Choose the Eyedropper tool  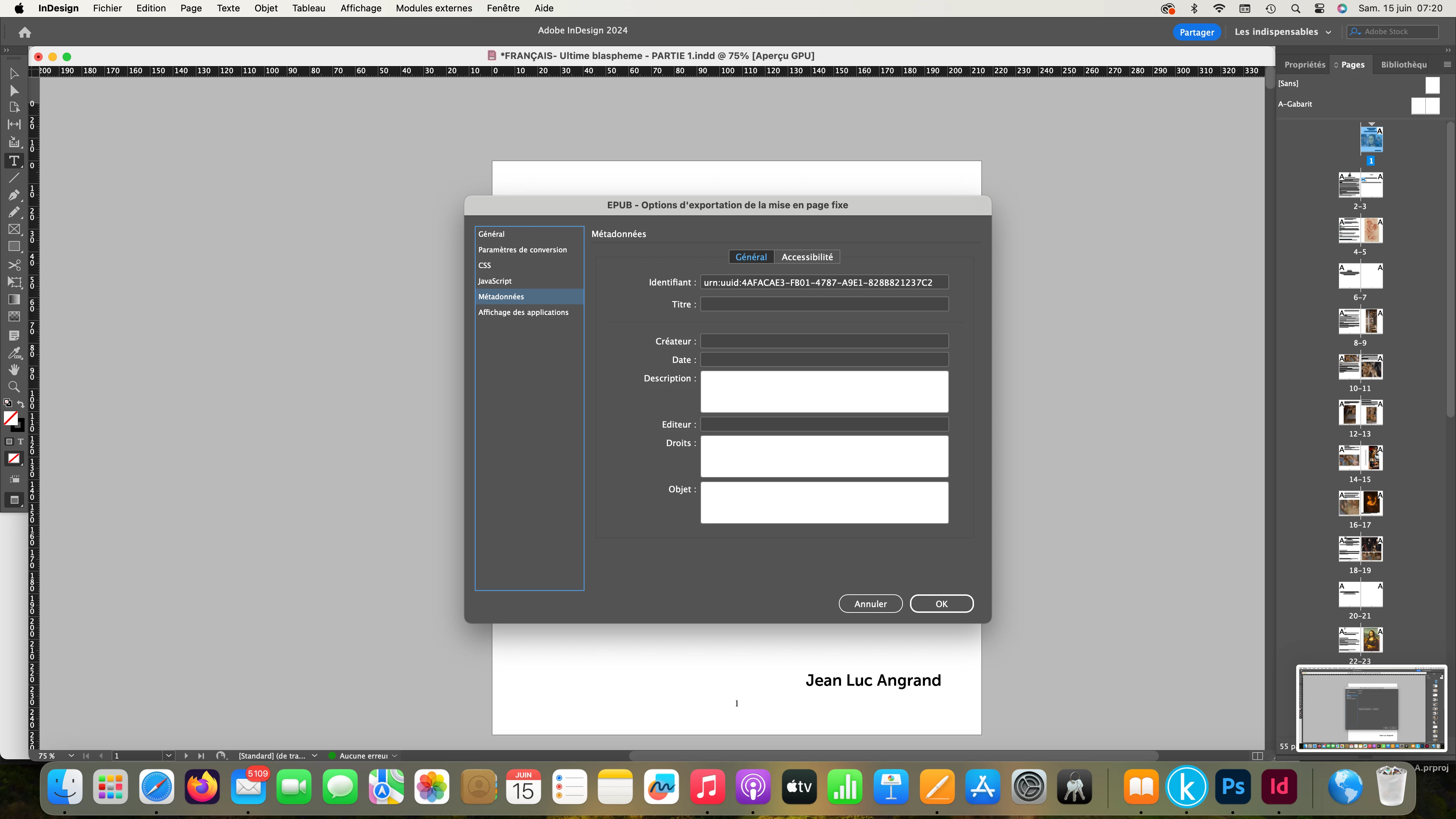[x=14, y=353]
